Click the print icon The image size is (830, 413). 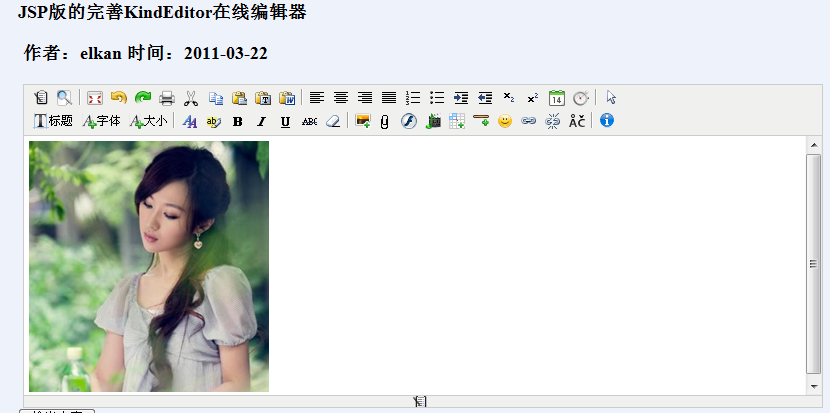[167, 98]
